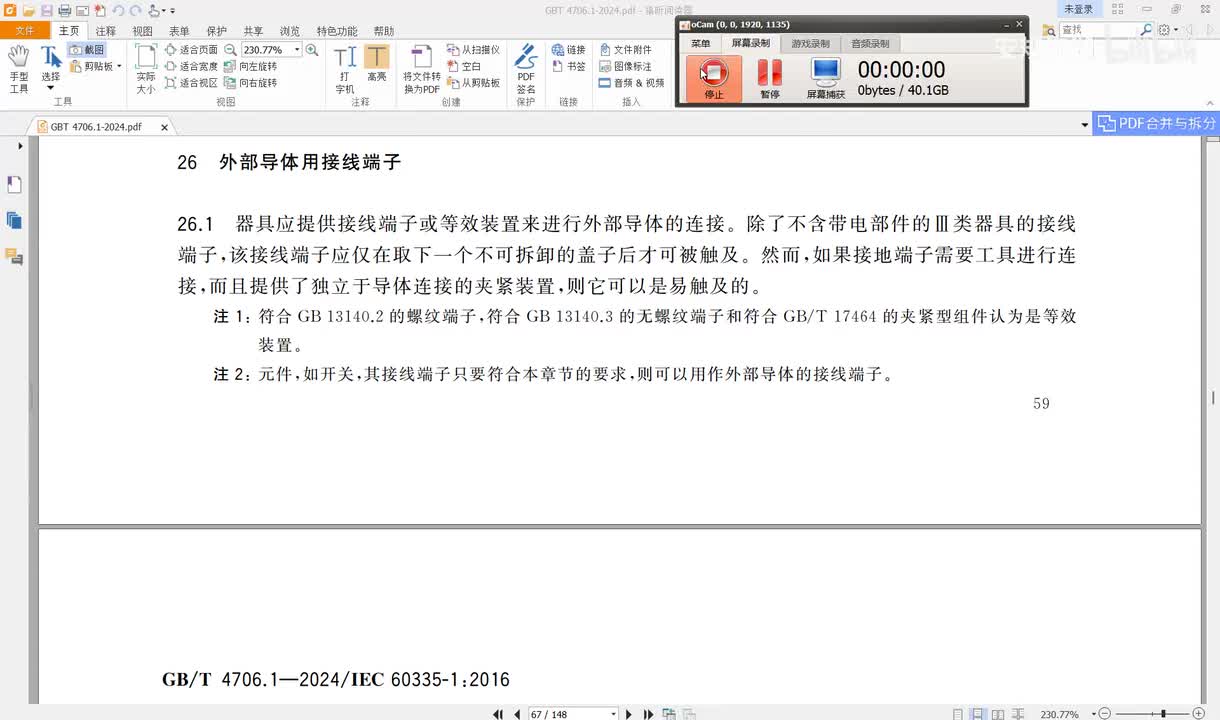Click the page number field 67 / 148
This screenshot has width=1220, height=720.
click(571, 714)
